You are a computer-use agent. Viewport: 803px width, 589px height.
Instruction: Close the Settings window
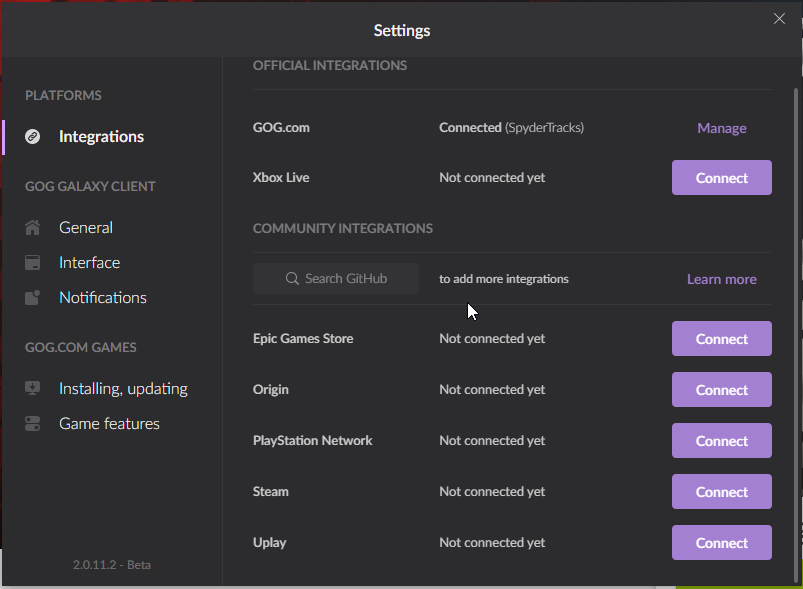(x=779, y=19)
